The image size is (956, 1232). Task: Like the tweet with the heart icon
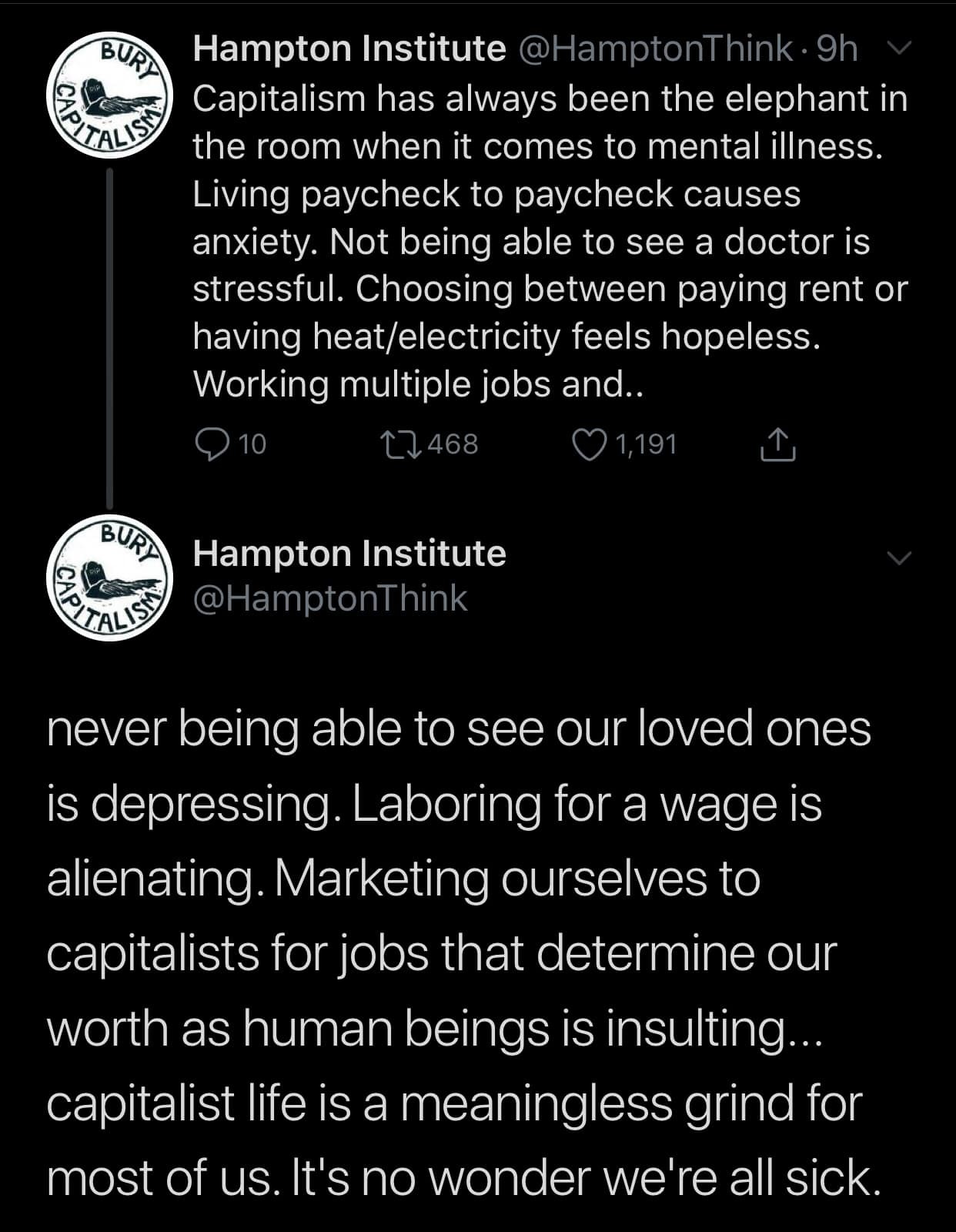click(590, 444)
